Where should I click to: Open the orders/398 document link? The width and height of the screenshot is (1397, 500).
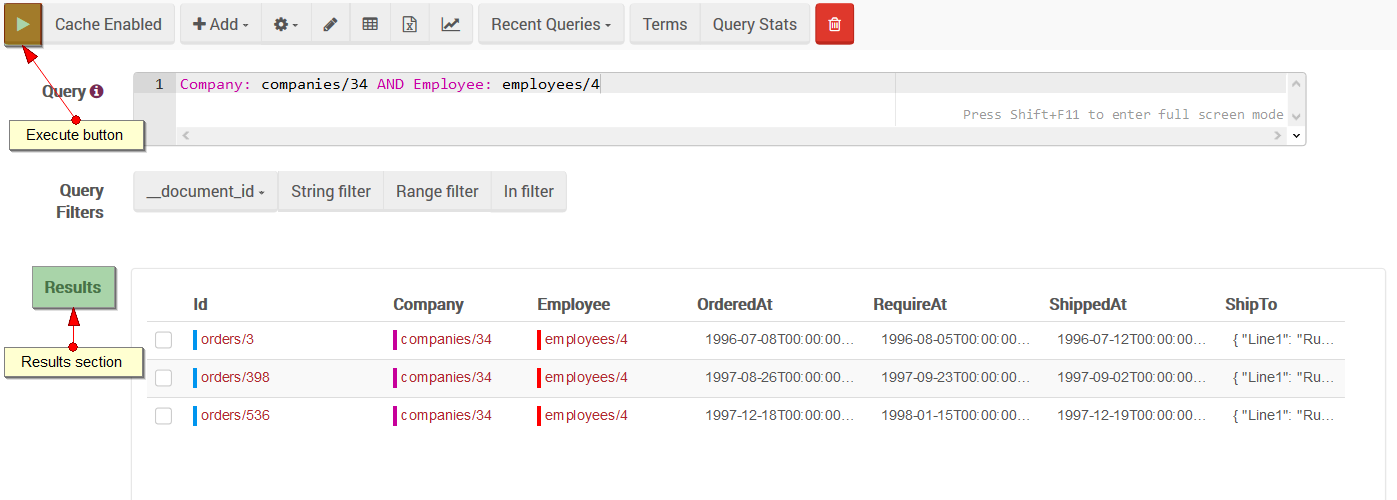pyautogui.click(x=235, y=378)
